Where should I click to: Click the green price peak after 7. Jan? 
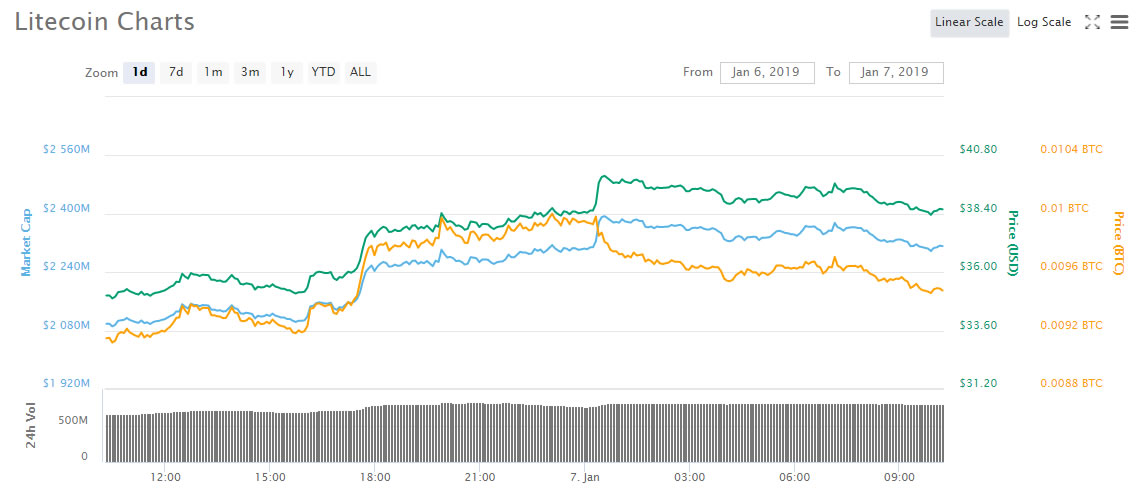tap(604, 176)
